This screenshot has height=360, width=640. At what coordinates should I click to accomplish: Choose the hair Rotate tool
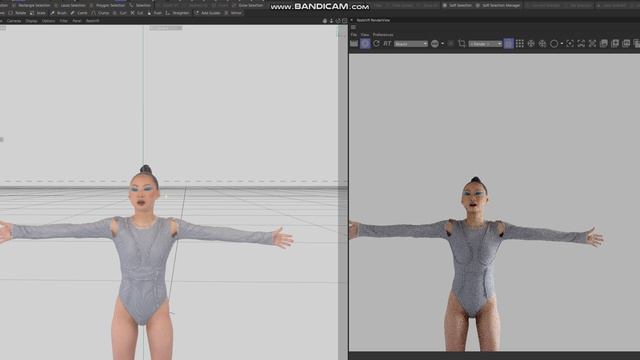click(17, 13)
